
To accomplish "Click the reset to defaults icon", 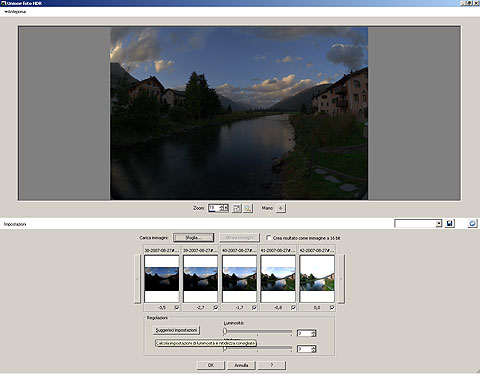I will coord(472,223).
